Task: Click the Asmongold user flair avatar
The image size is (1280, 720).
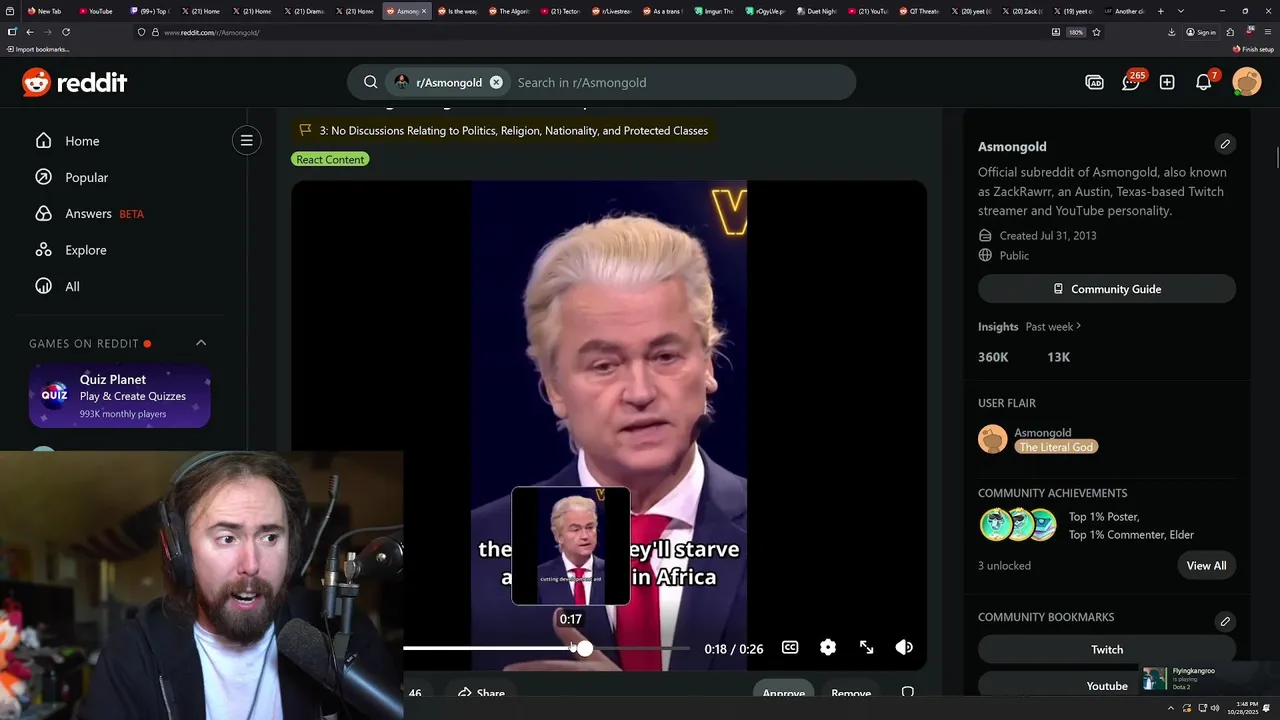Action: pyautogui.click(x=993, y=439)
